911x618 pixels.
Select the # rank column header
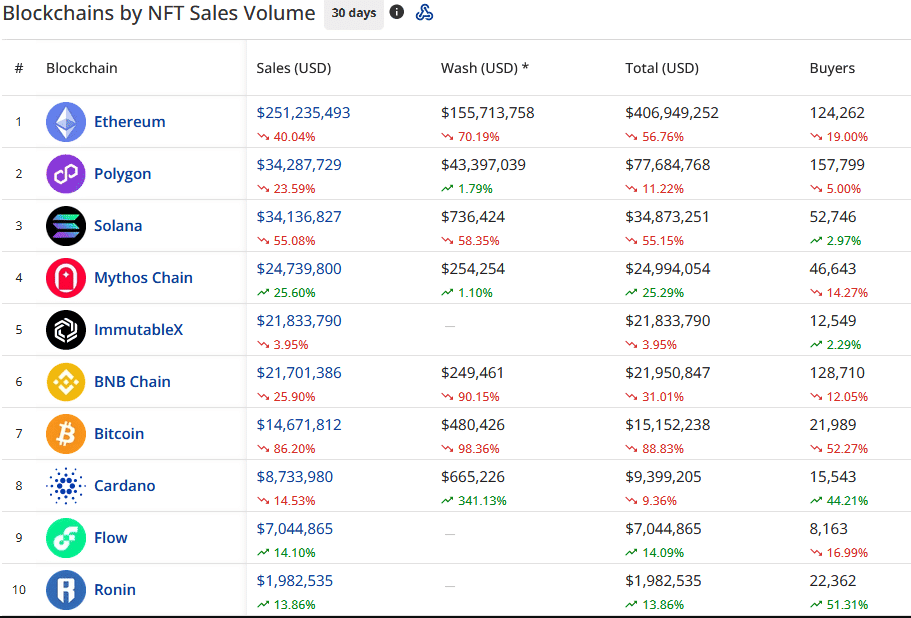(x=19, y=68)
